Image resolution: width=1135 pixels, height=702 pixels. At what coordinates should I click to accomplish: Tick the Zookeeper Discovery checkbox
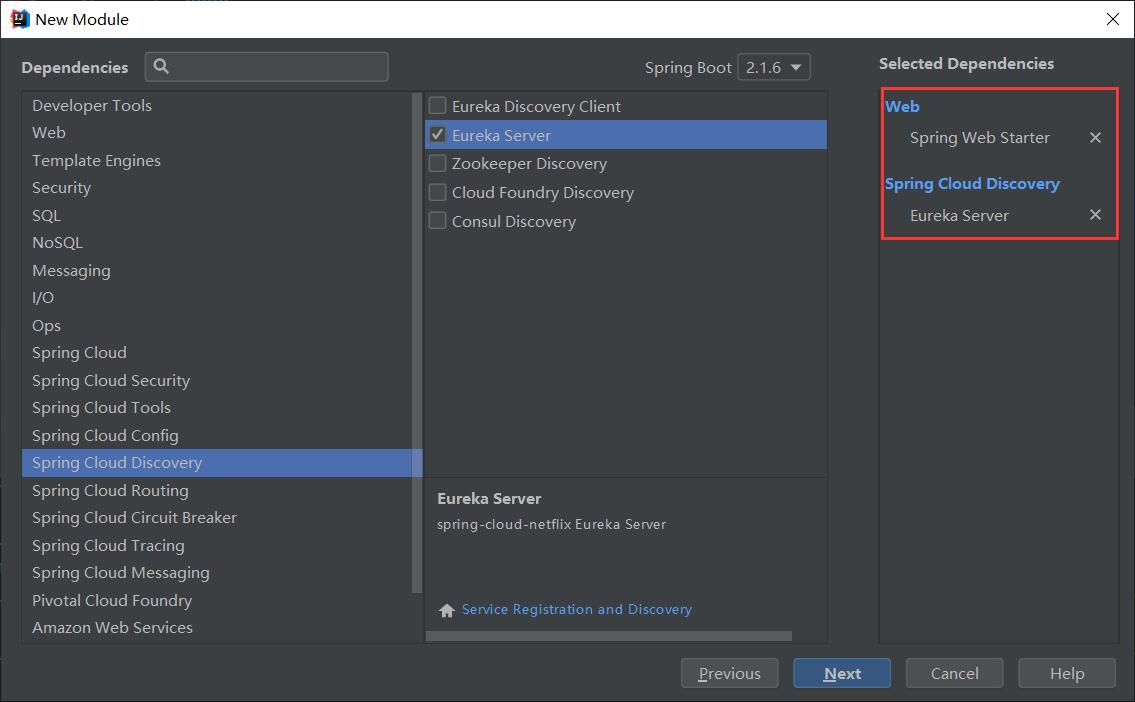click(x=437, y=164)
